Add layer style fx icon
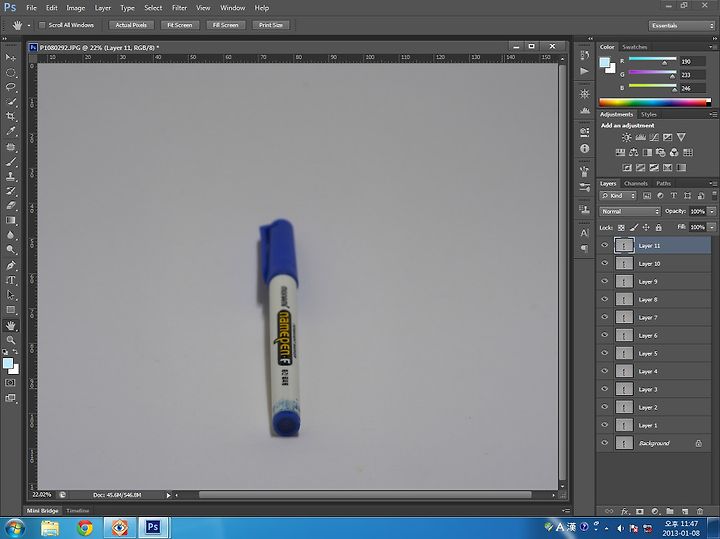 624,511
